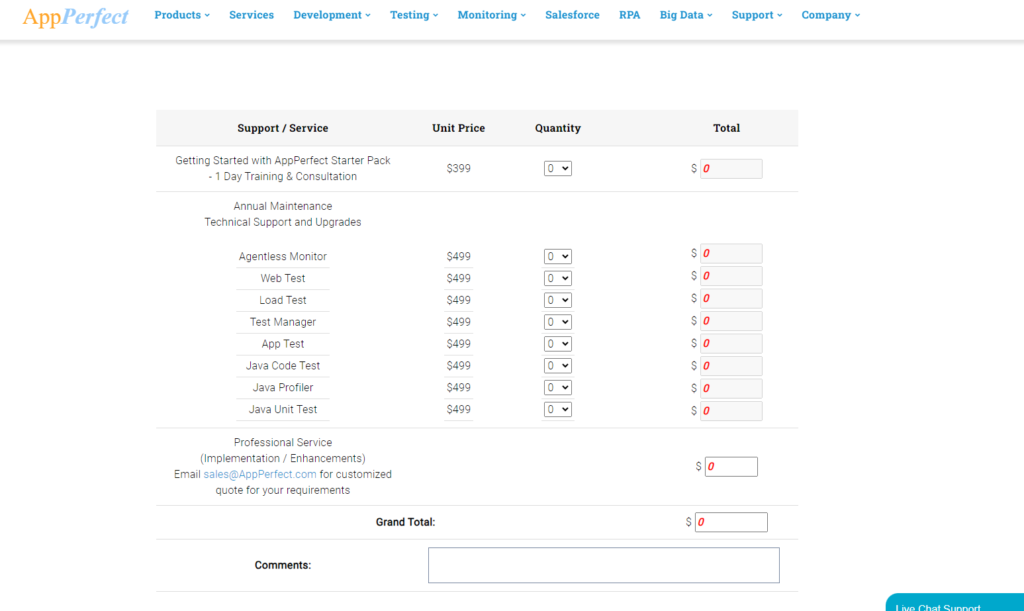1024x611 pixels.
Task: Open Test Manager quantity dropdown
Action: click(558, 322)
